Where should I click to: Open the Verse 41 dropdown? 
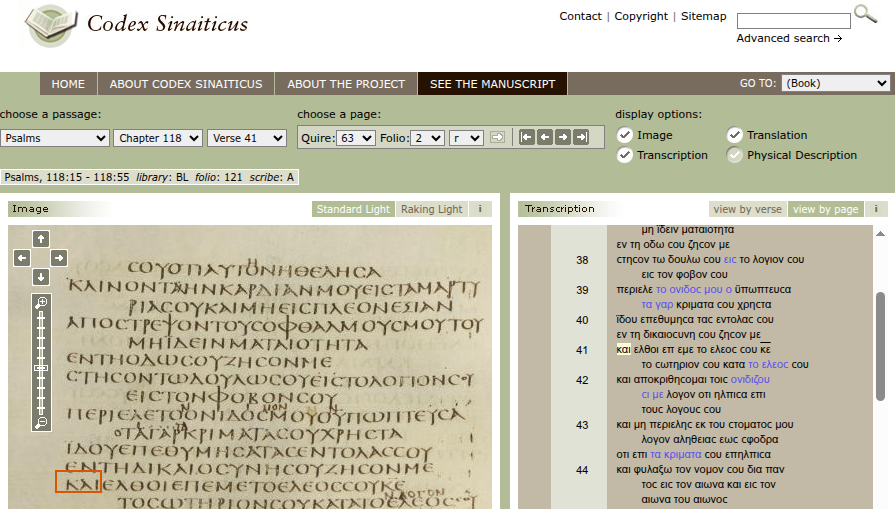click(x=247, y=138)
